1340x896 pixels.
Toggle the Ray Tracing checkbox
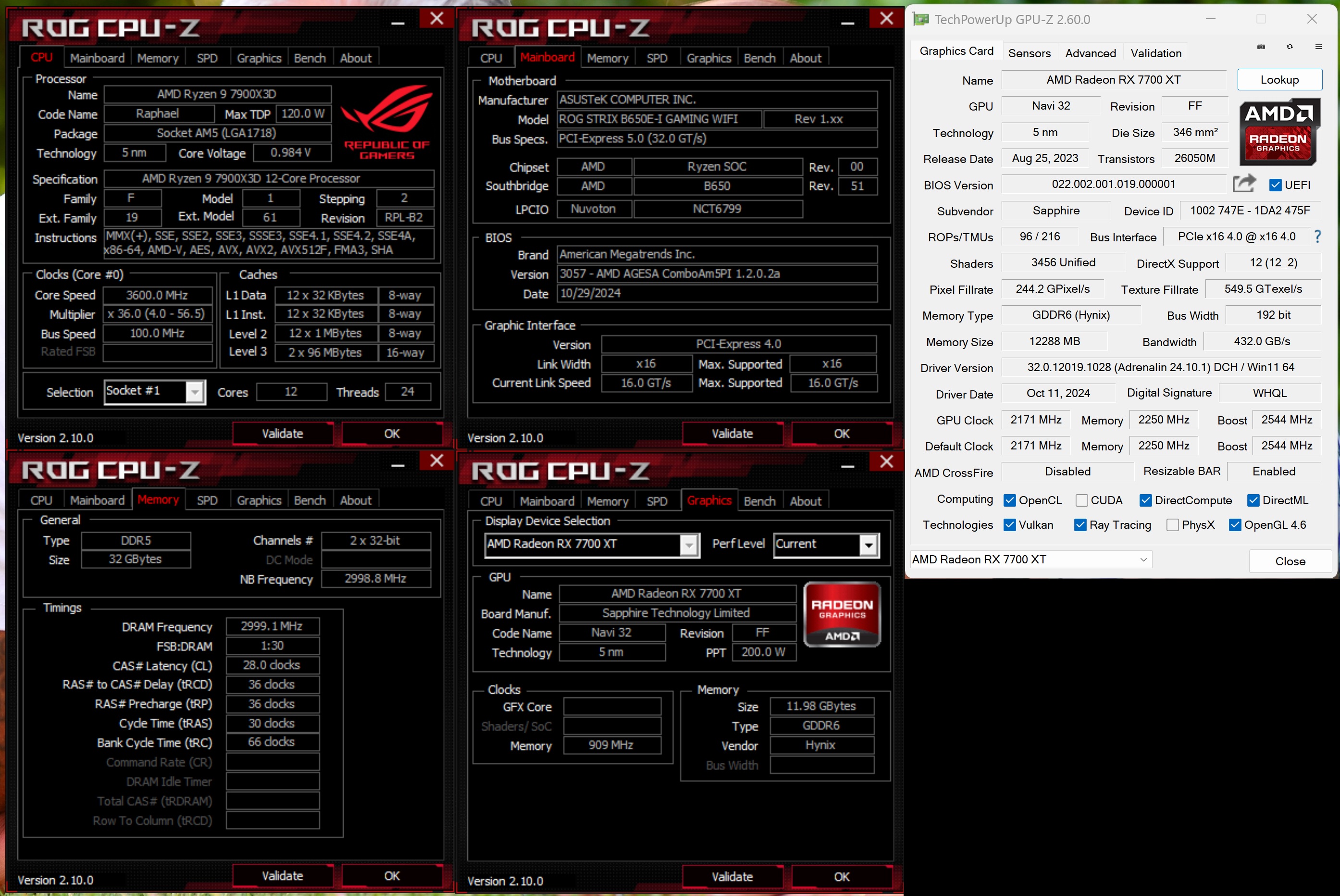click(x=1080, y=524)
